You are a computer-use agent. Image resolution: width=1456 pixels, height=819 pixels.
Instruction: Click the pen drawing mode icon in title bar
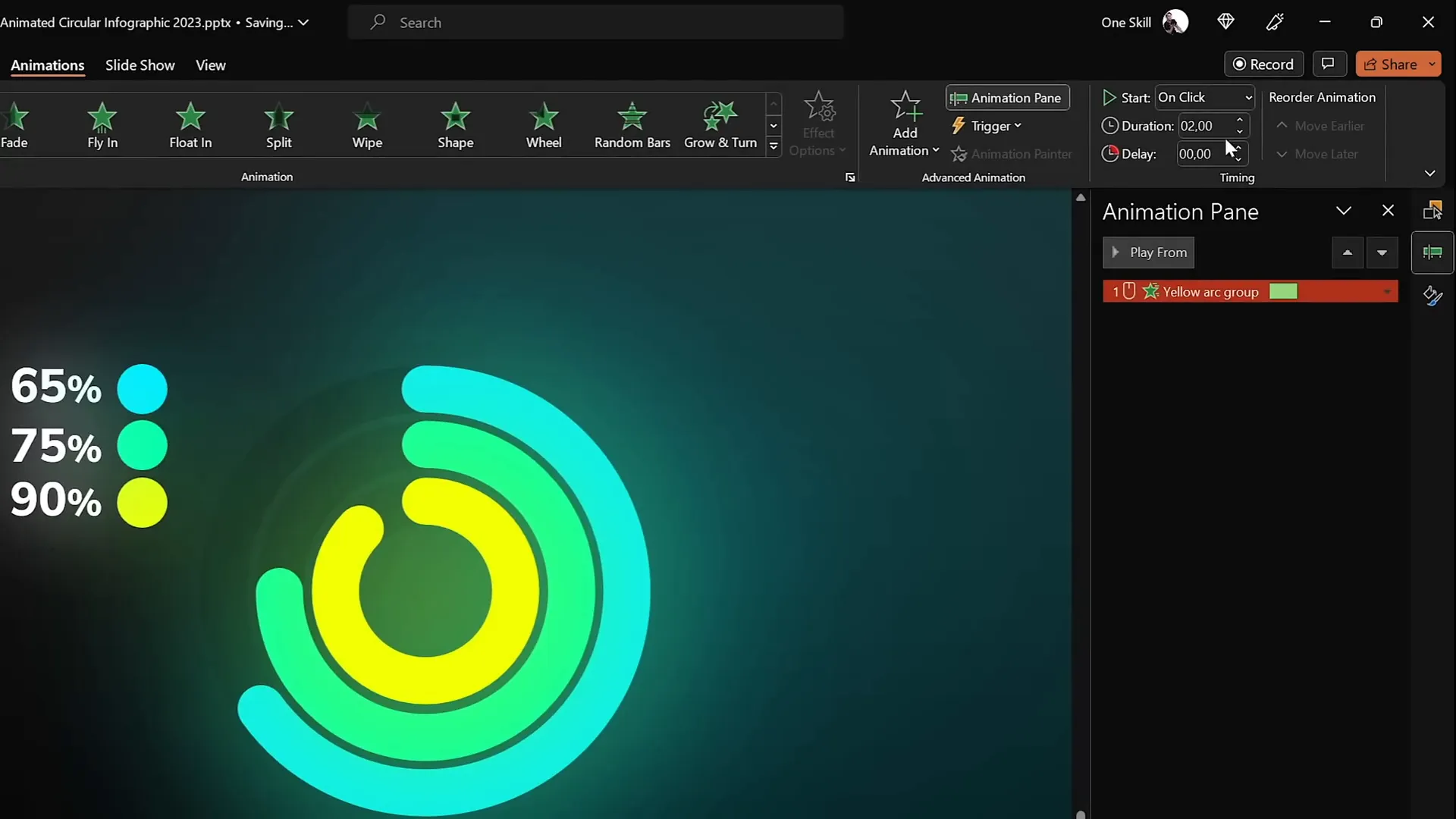click(1275, 22)
